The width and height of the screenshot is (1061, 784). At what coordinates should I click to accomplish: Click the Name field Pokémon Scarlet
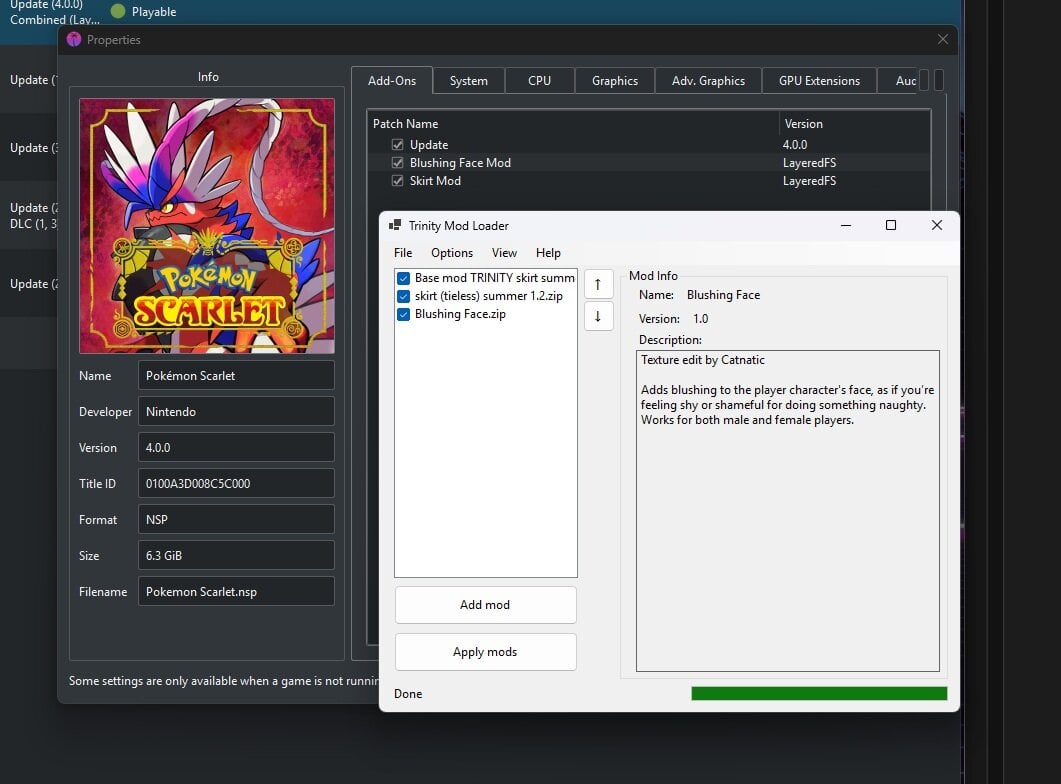pyautogui.click(x=236, y=375)
